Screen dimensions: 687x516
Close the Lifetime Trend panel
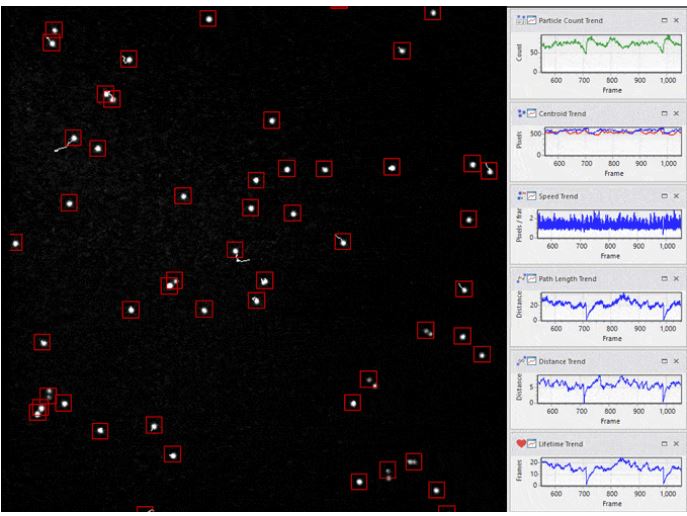(x=676, y=443)
